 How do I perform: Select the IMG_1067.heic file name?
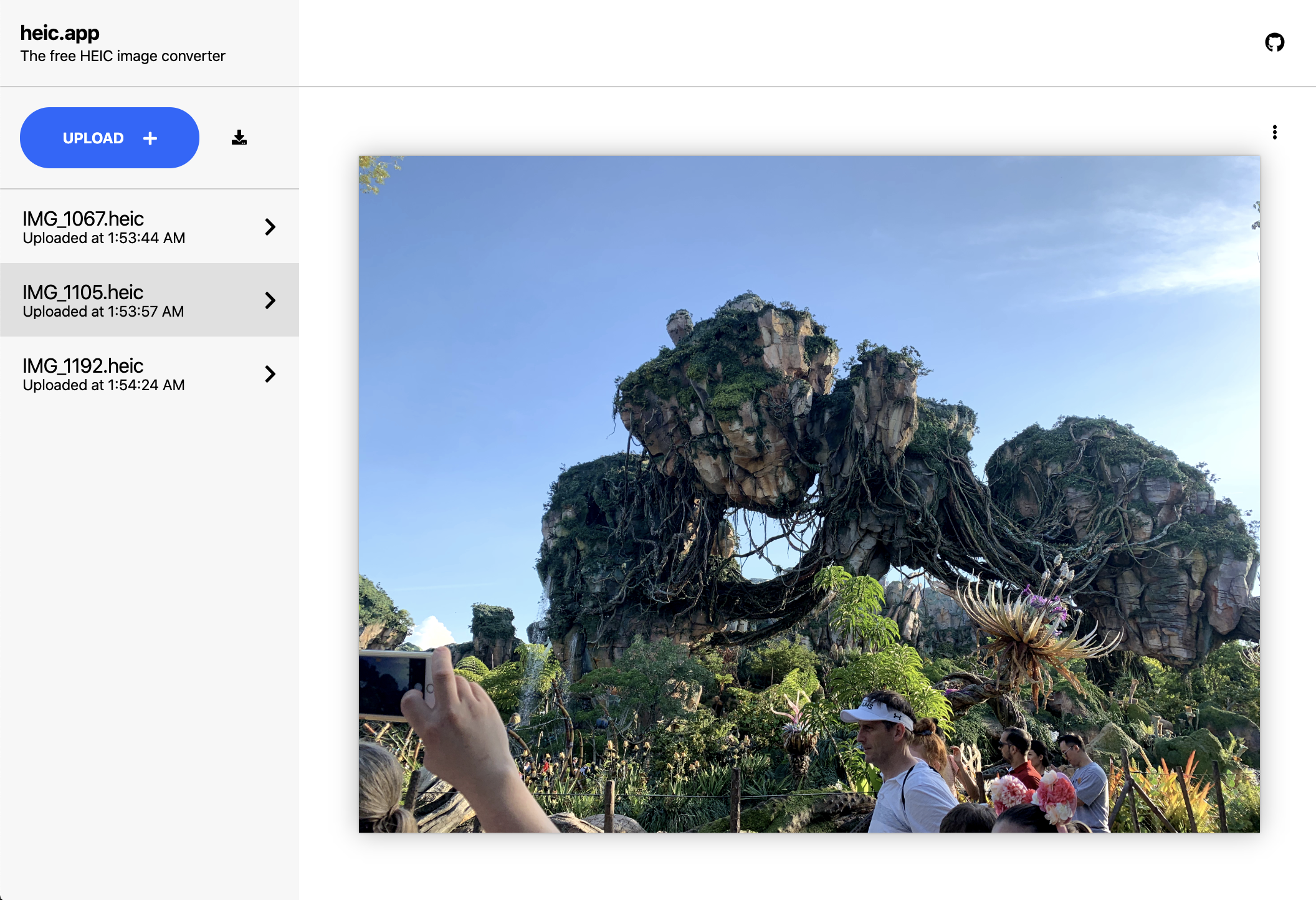tap(83, 219)
